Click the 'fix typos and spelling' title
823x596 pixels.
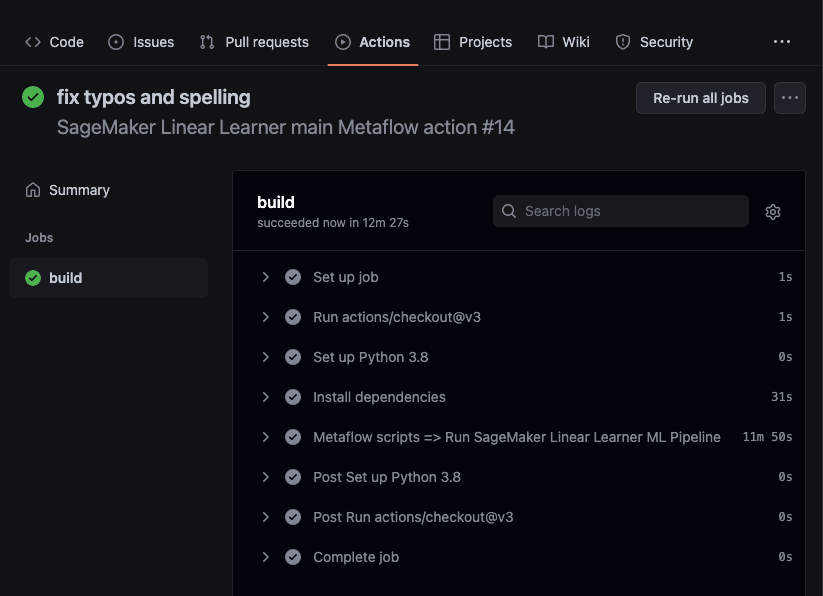coord(153,98)
